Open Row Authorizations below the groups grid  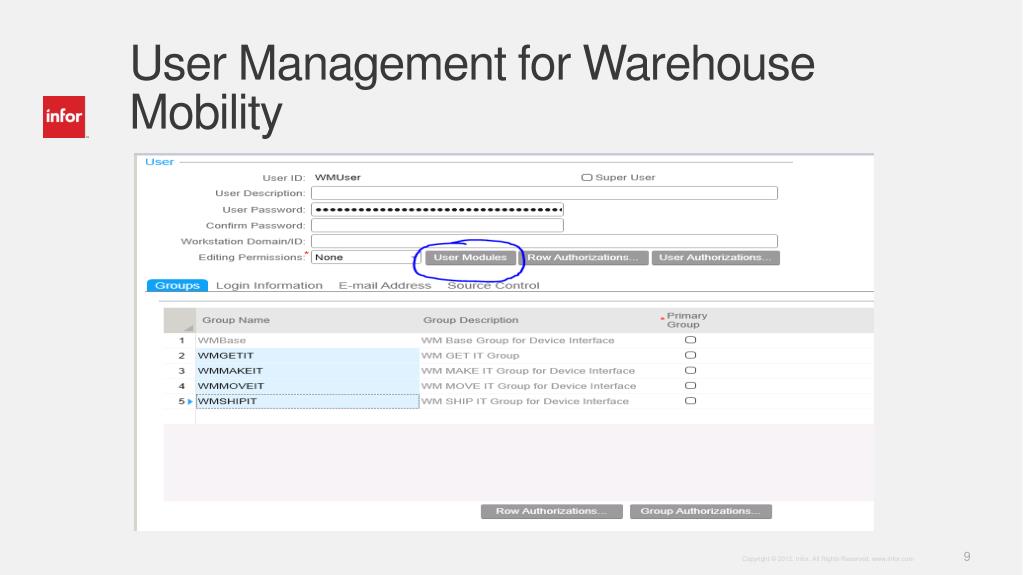pyautogui.click(x=551, y=511)
